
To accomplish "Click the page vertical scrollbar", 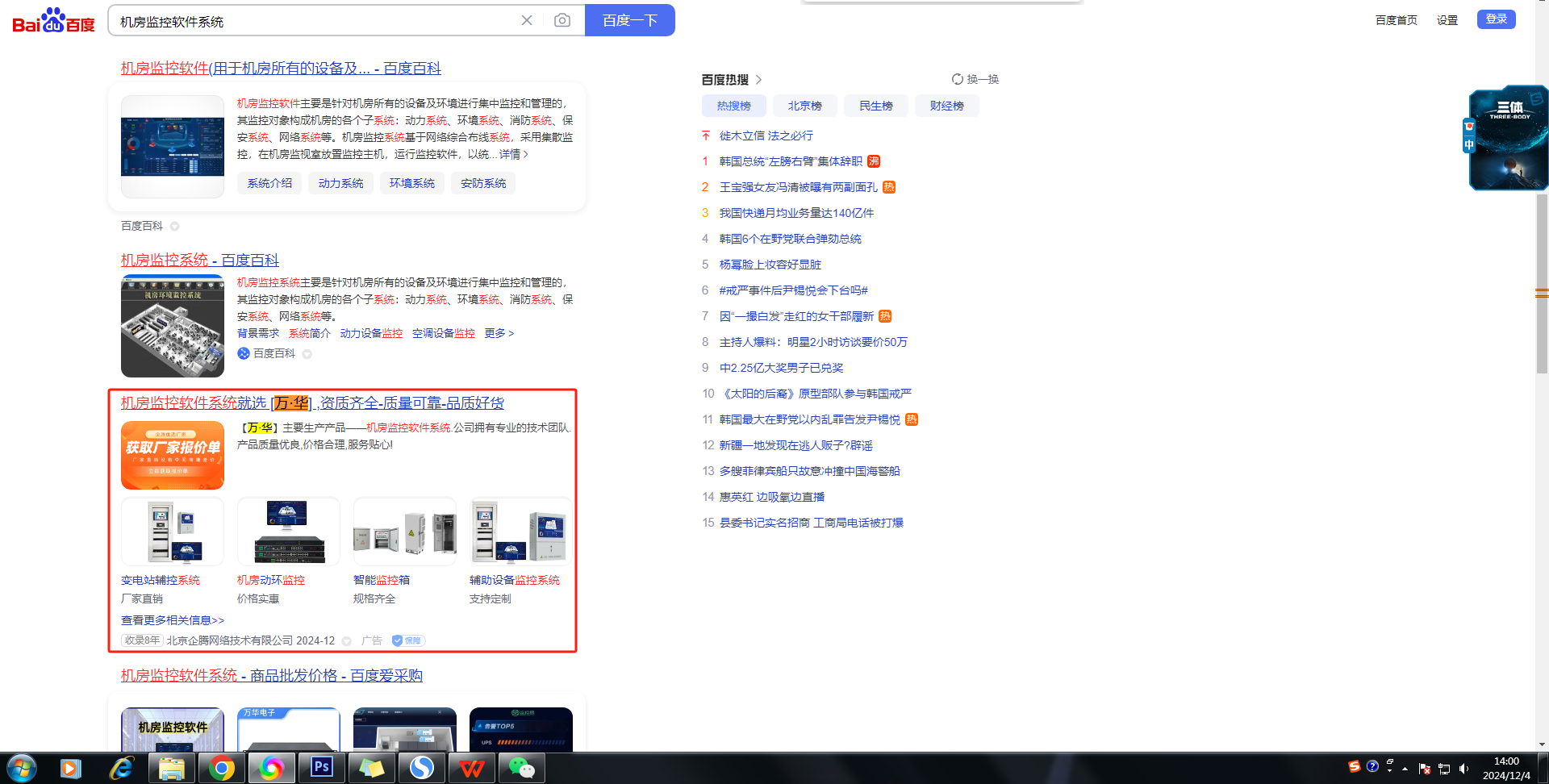I will 1542,242.
